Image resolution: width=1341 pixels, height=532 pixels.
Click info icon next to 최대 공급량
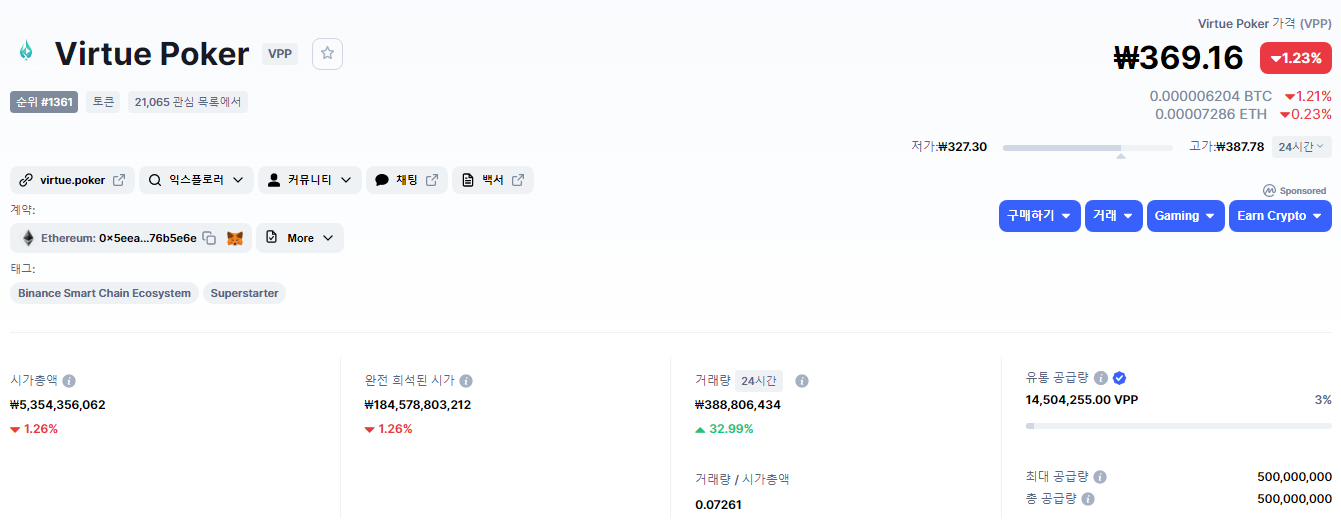pyautogui.click(x=1099, y=477)
